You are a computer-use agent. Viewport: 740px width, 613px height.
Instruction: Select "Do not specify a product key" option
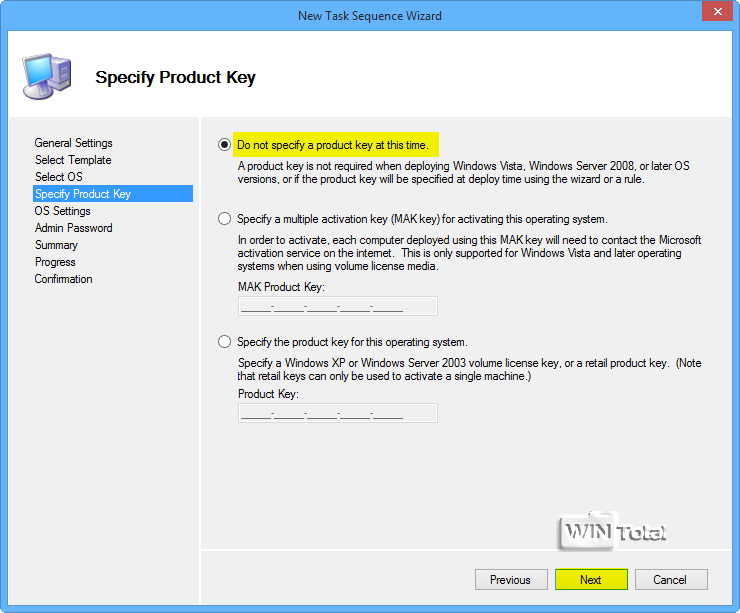[x=224, y=145]
